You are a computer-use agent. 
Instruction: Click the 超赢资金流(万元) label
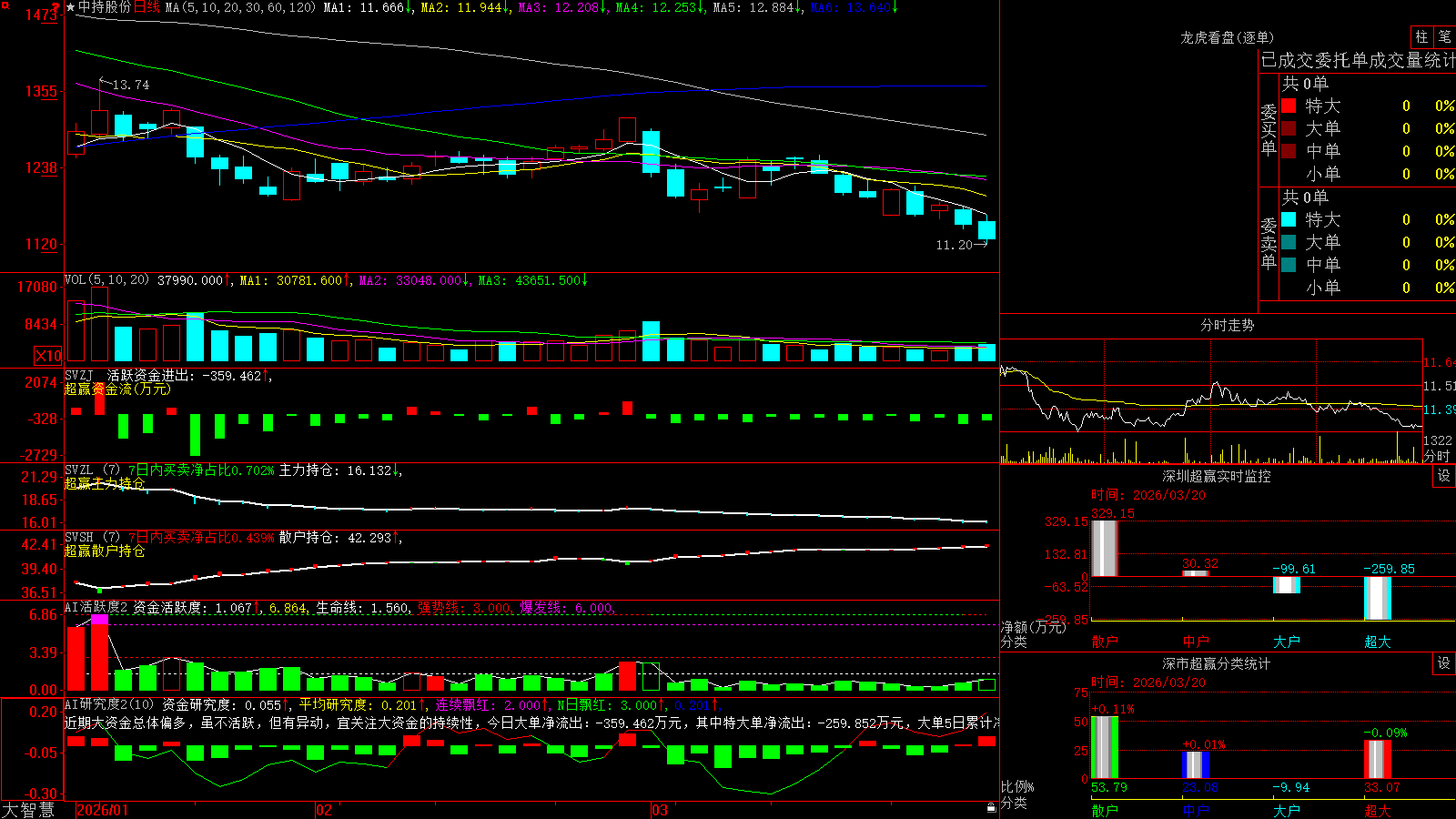[x=117, y=389]
